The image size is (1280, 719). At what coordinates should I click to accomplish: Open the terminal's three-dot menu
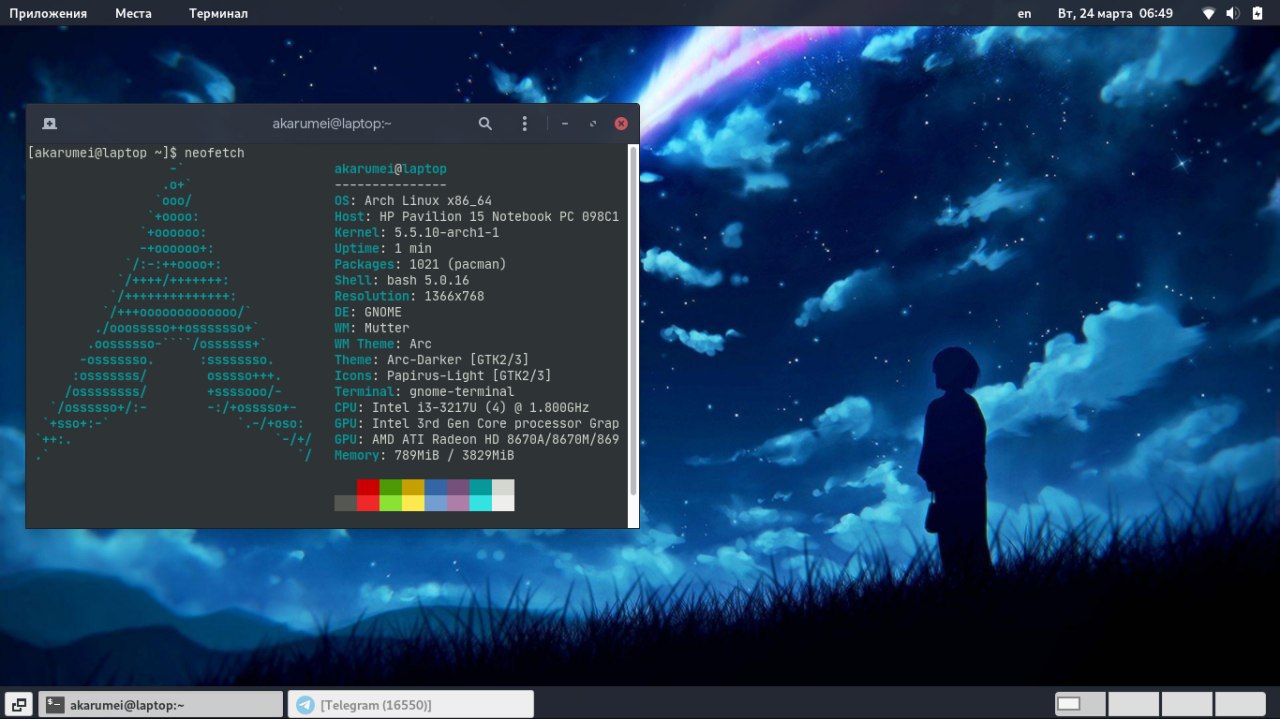tap(524, 124)
